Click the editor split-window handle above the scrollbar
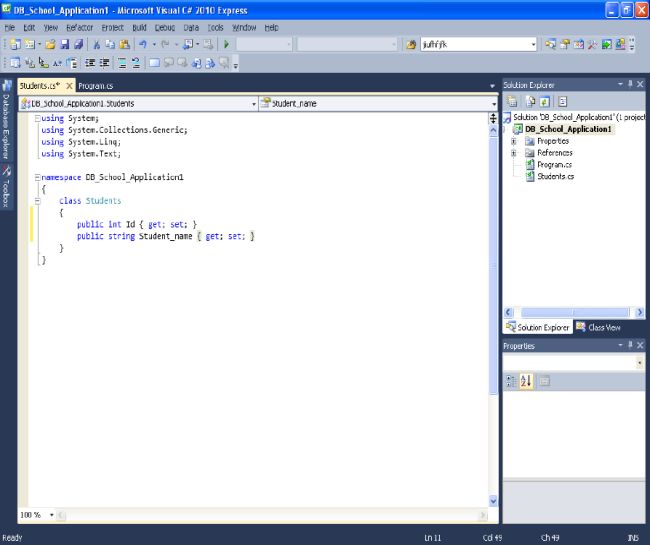650x545 pixels. [493, 118]
